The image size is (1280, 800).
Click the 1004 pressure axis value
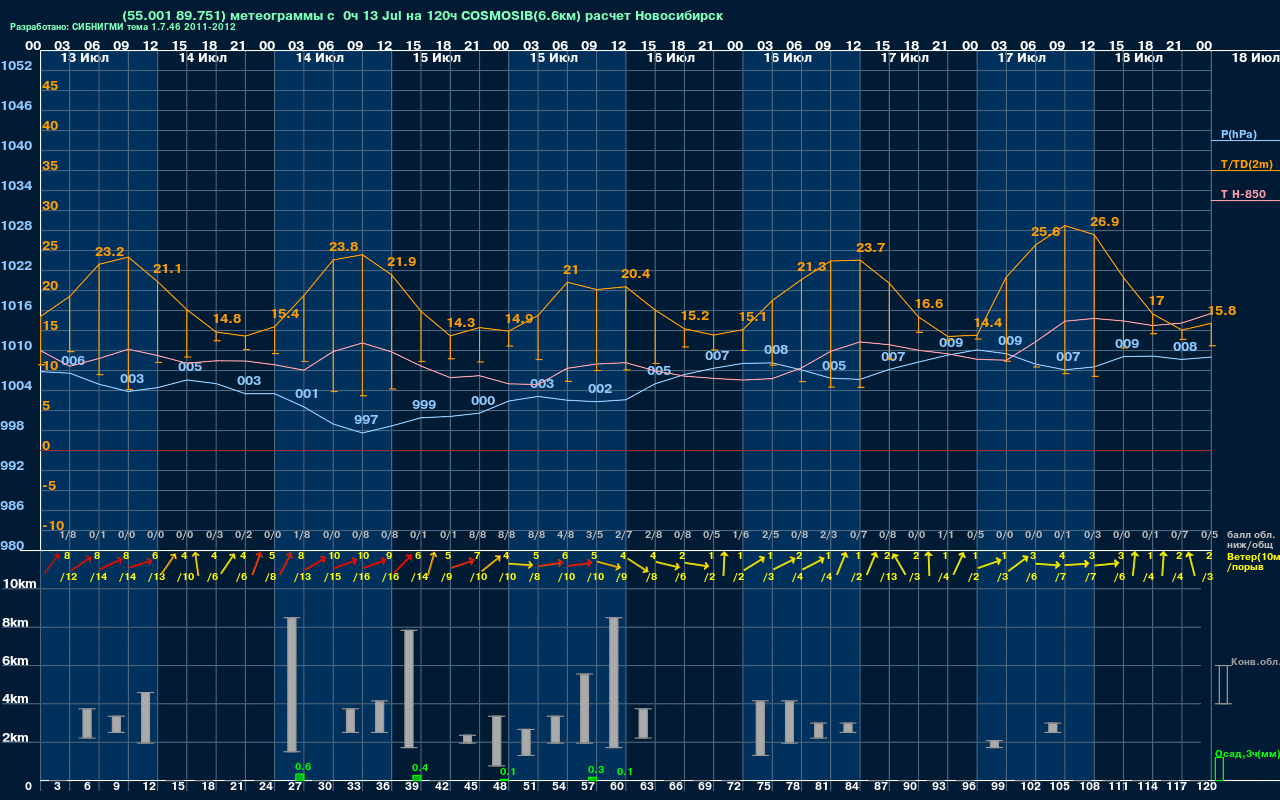(16, 386)
